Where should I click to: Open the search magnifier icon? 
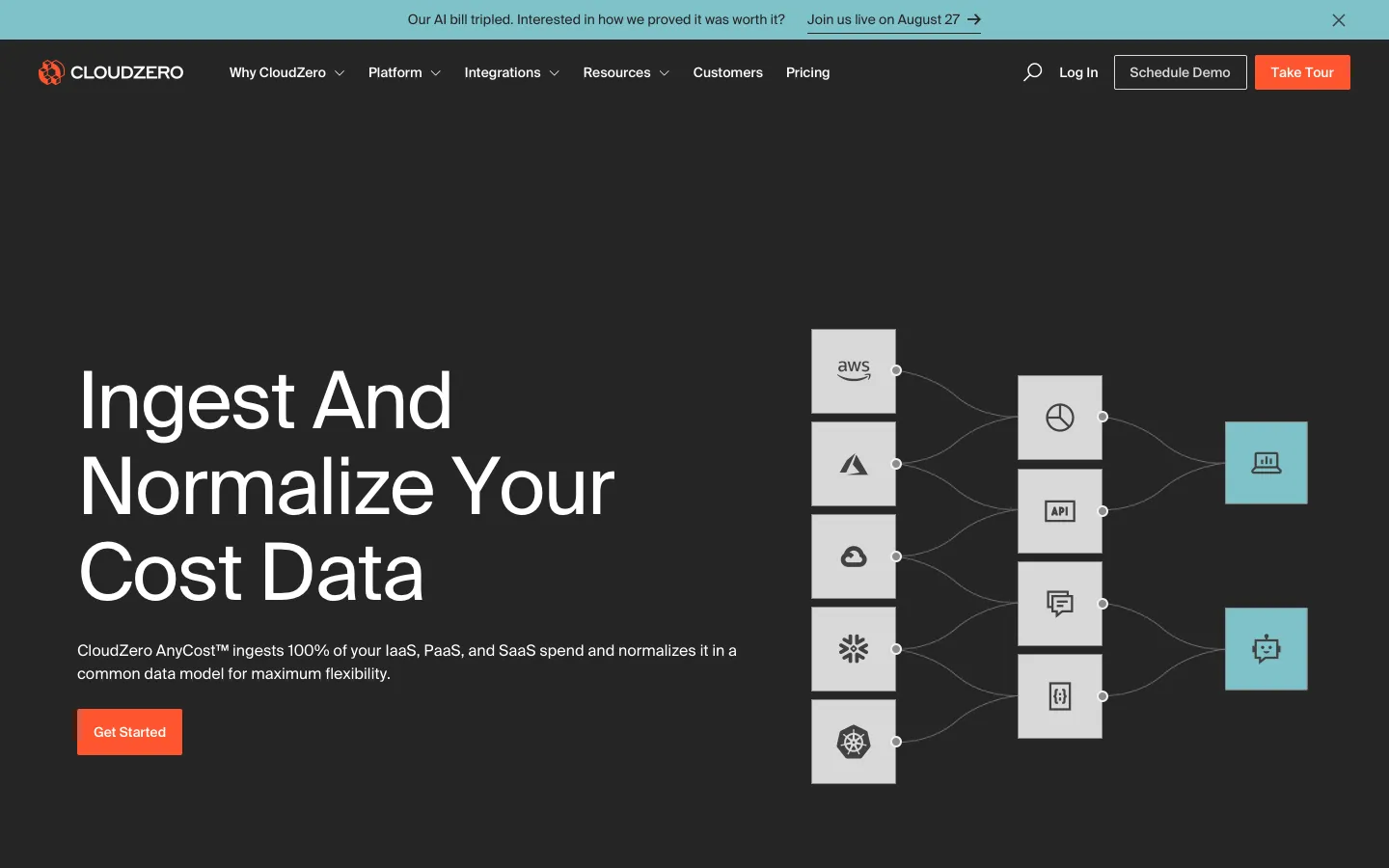point(1032,72)
